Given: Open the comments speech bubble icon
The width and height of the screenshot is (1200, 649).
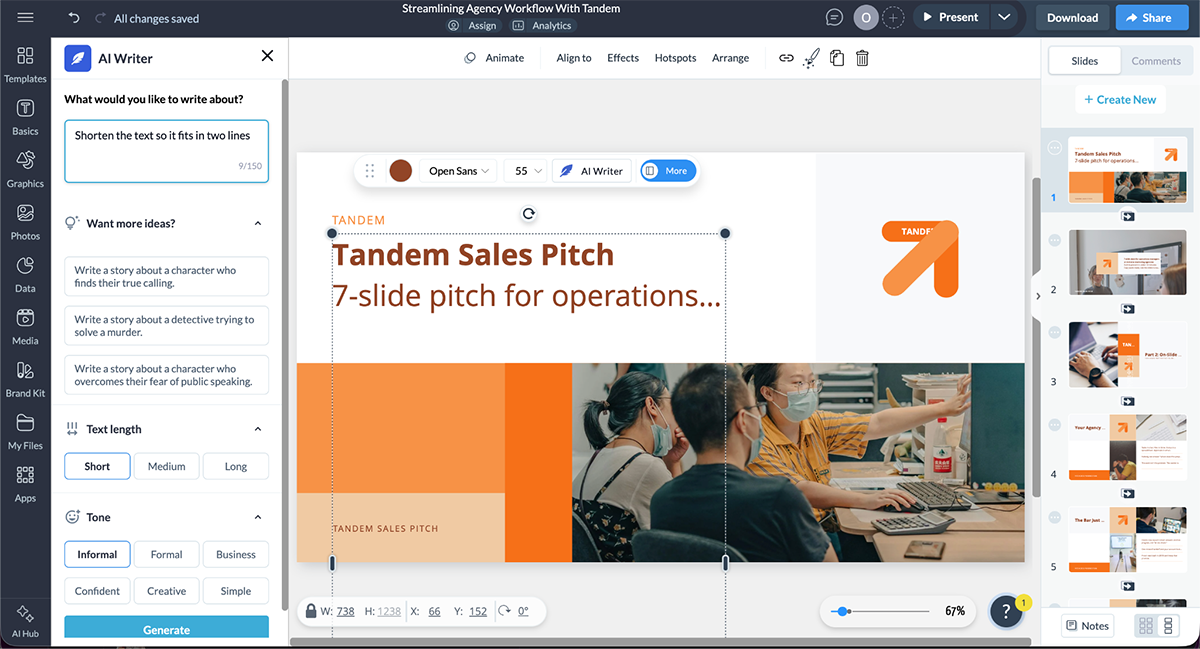Looking at the screenshot, I should click(x=834, y=17).
